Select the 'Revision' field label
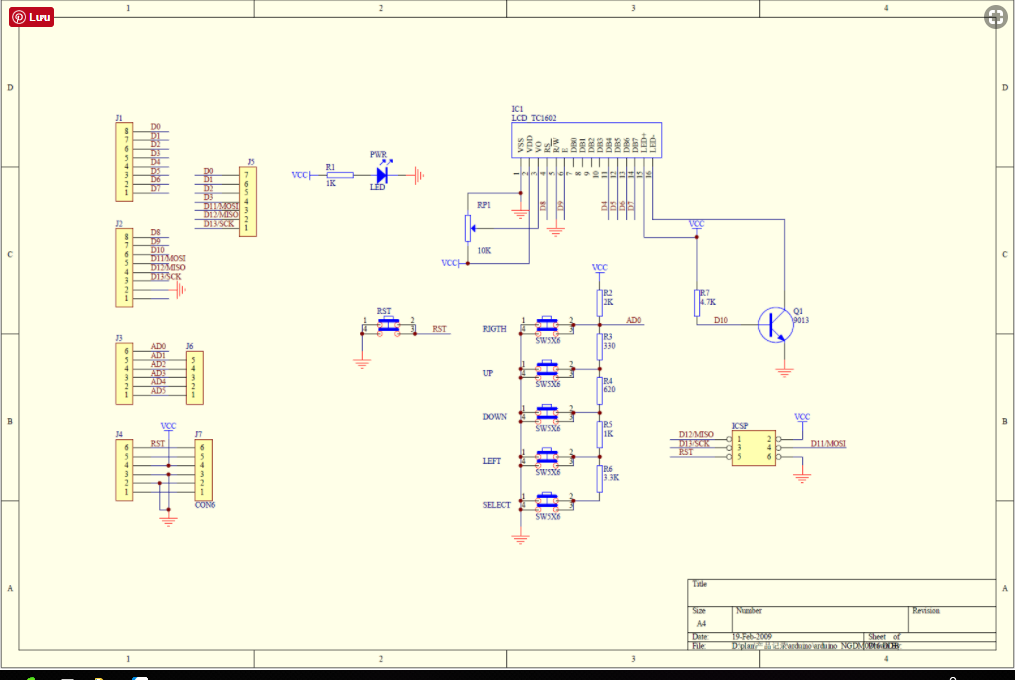The image size is (1015, 680). click(926, 611)
